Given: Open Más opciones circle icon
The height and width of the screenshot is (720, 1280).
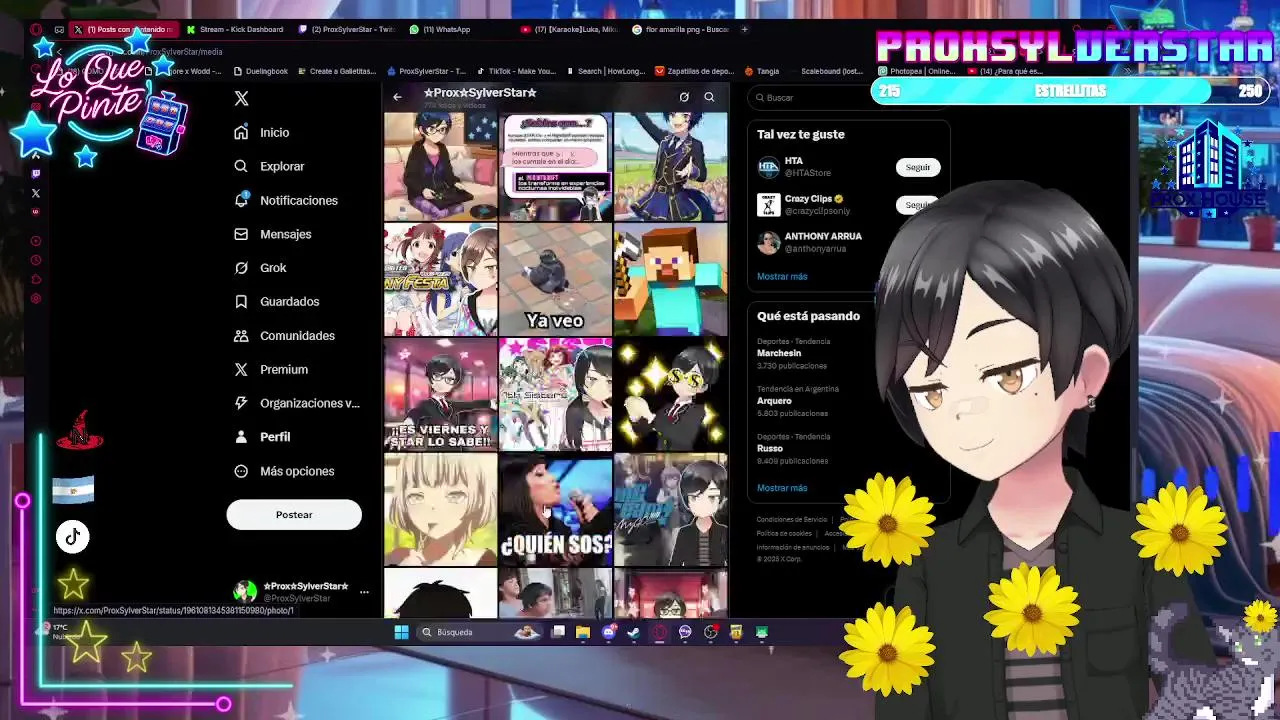Looking at the screenshot, I should [241, 471].
